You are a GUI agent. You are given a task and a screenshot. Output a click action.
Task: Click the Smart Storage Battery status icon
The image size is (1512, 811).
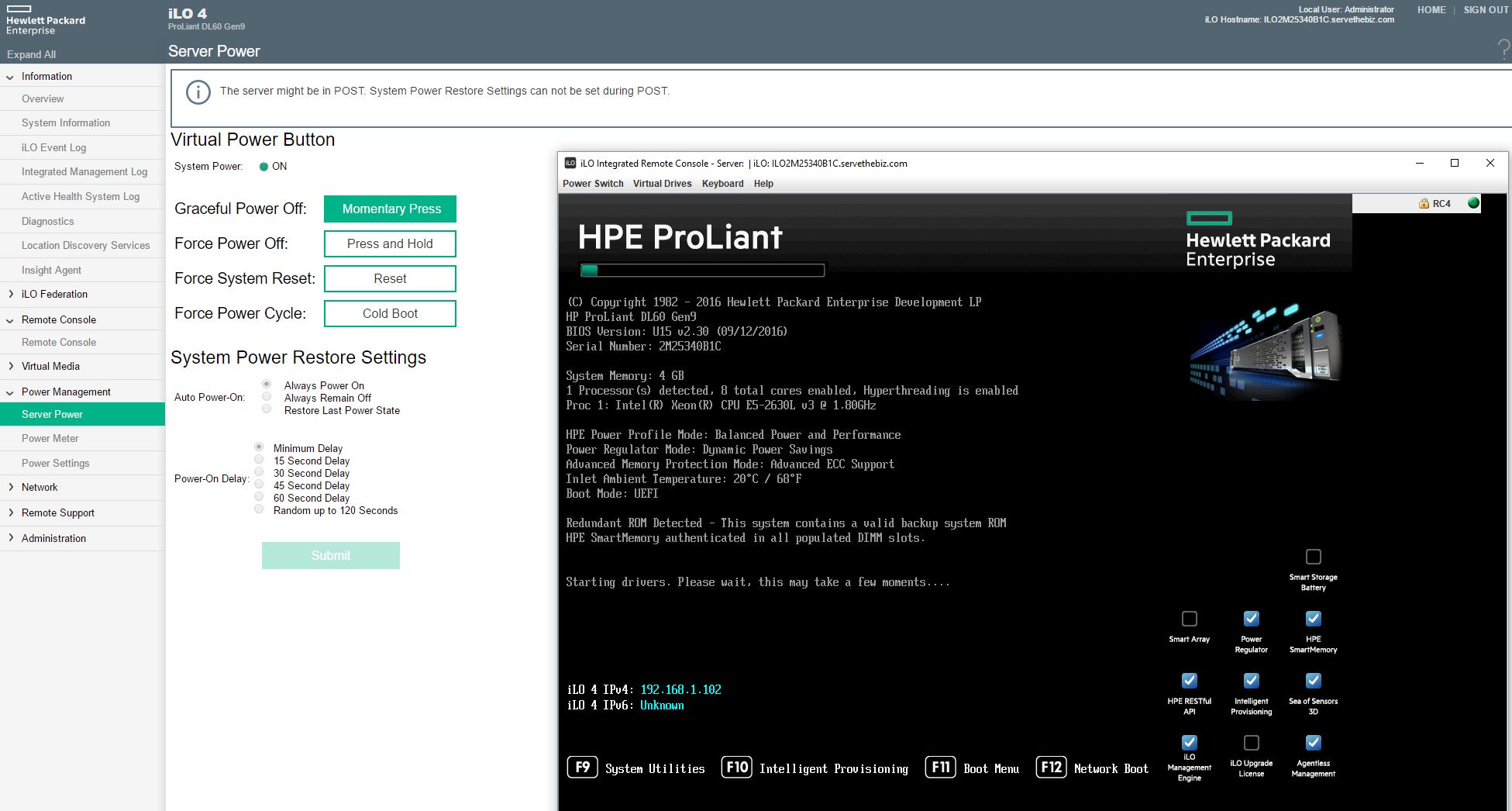coord(1313,557)
